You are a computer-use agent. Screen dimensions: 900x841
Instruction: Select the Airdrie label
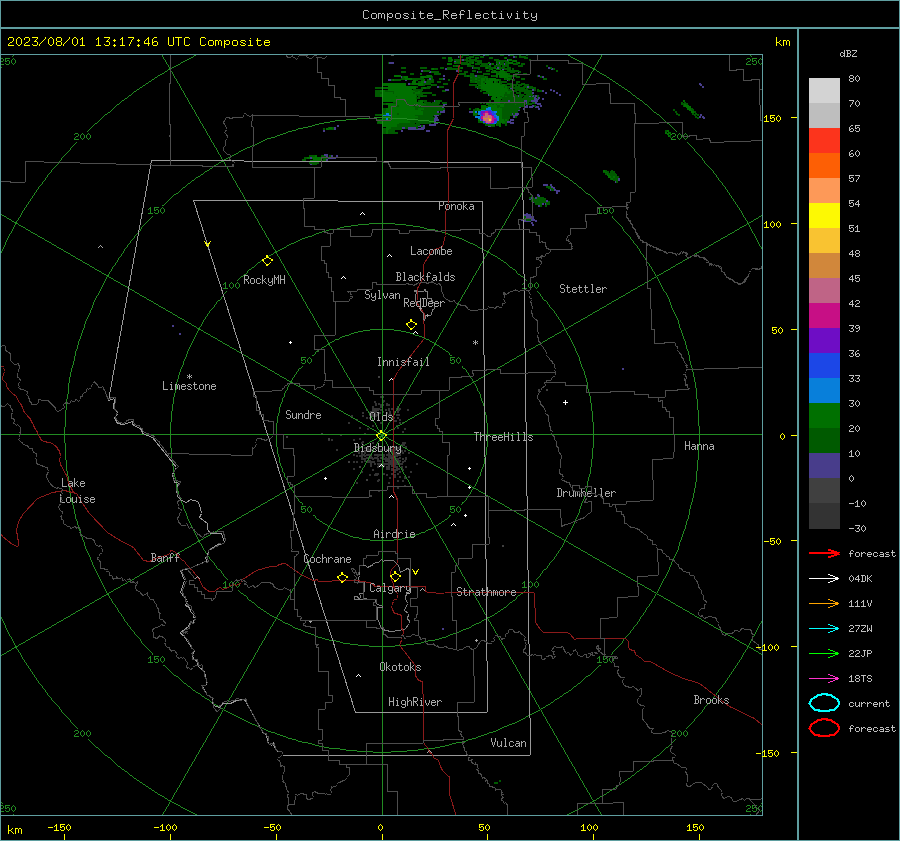point(394,534)
